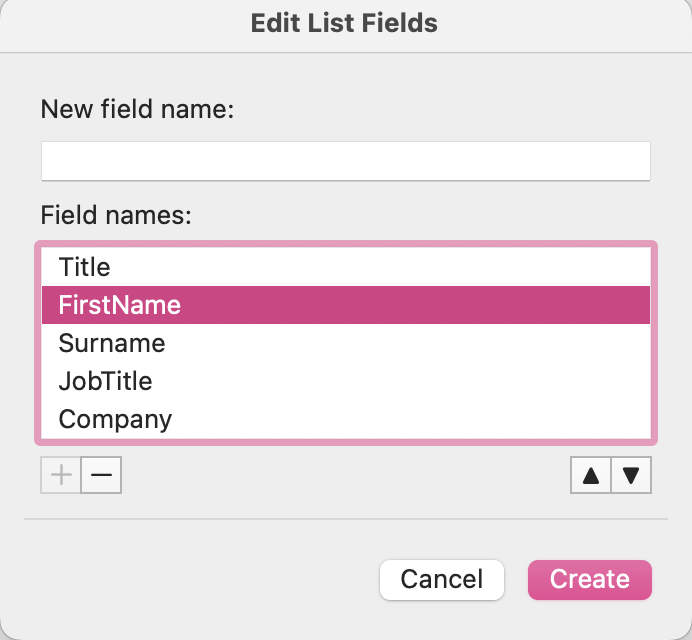Click the "New field name:" label

137,109
